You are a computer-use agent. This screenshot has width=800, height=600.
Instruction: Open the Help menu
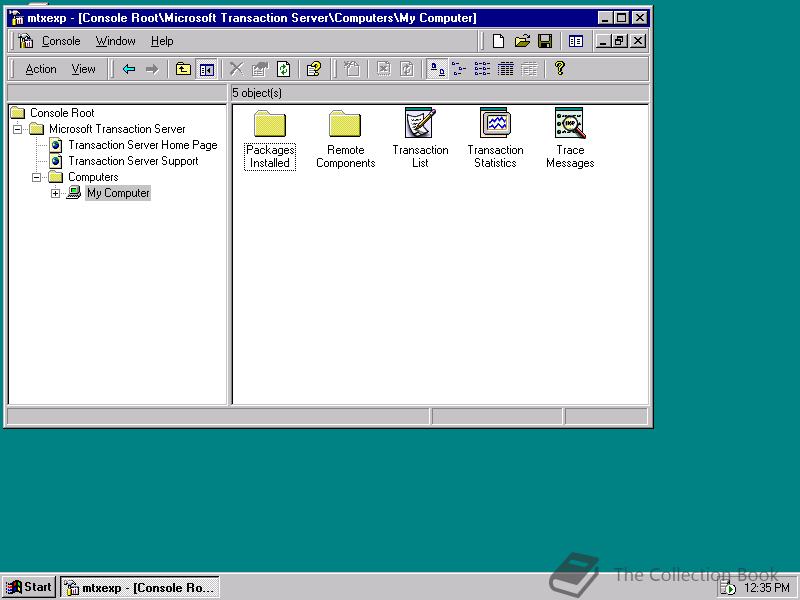tap(162, 41)
